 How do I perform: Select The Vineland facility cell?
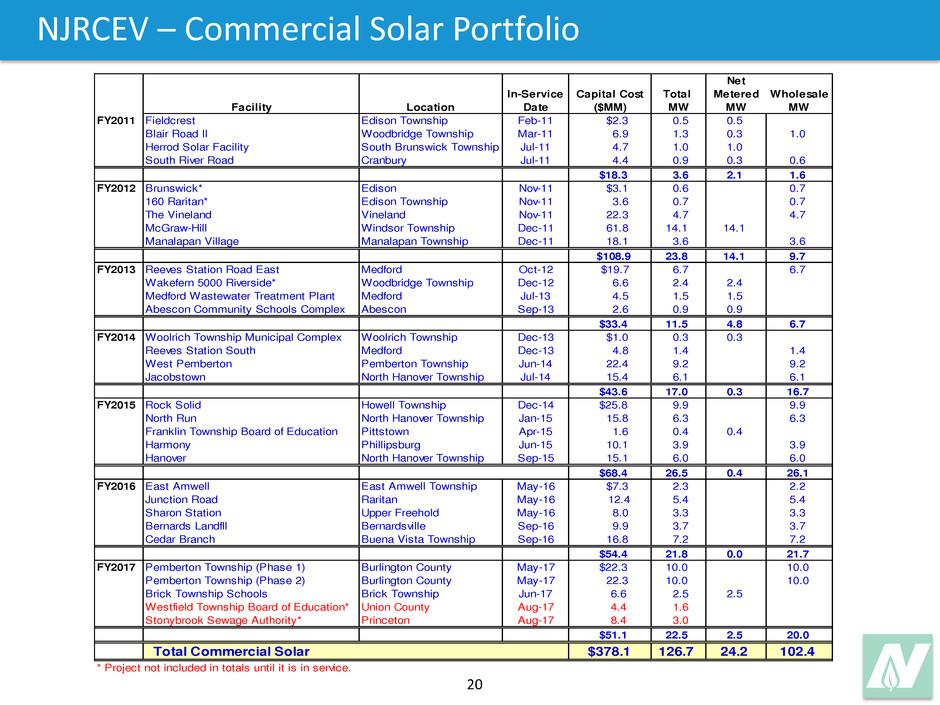[x=178, y=215]
